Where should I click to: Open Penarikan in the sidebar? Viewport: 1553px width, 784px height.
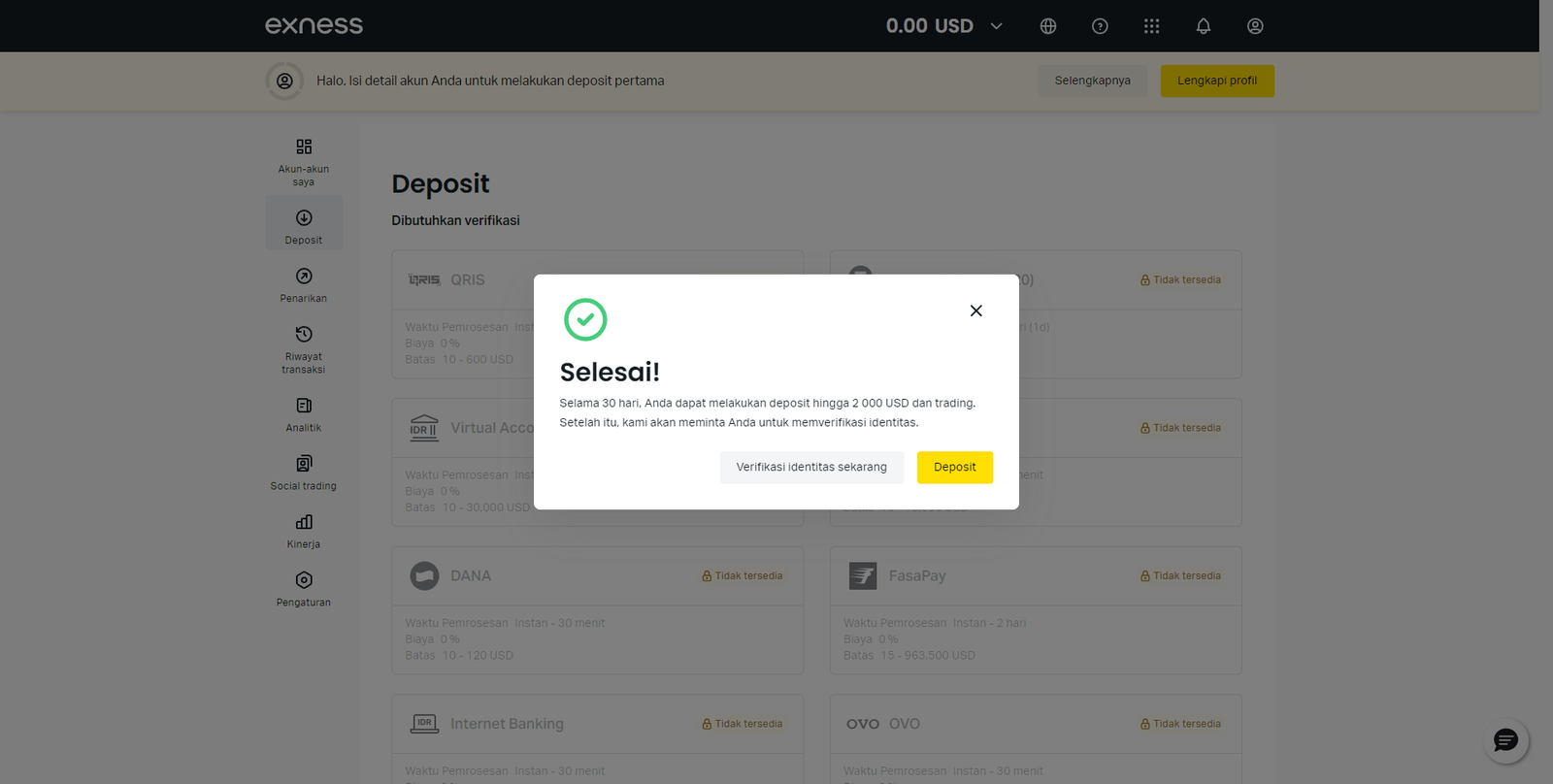(x=304, y=285)
